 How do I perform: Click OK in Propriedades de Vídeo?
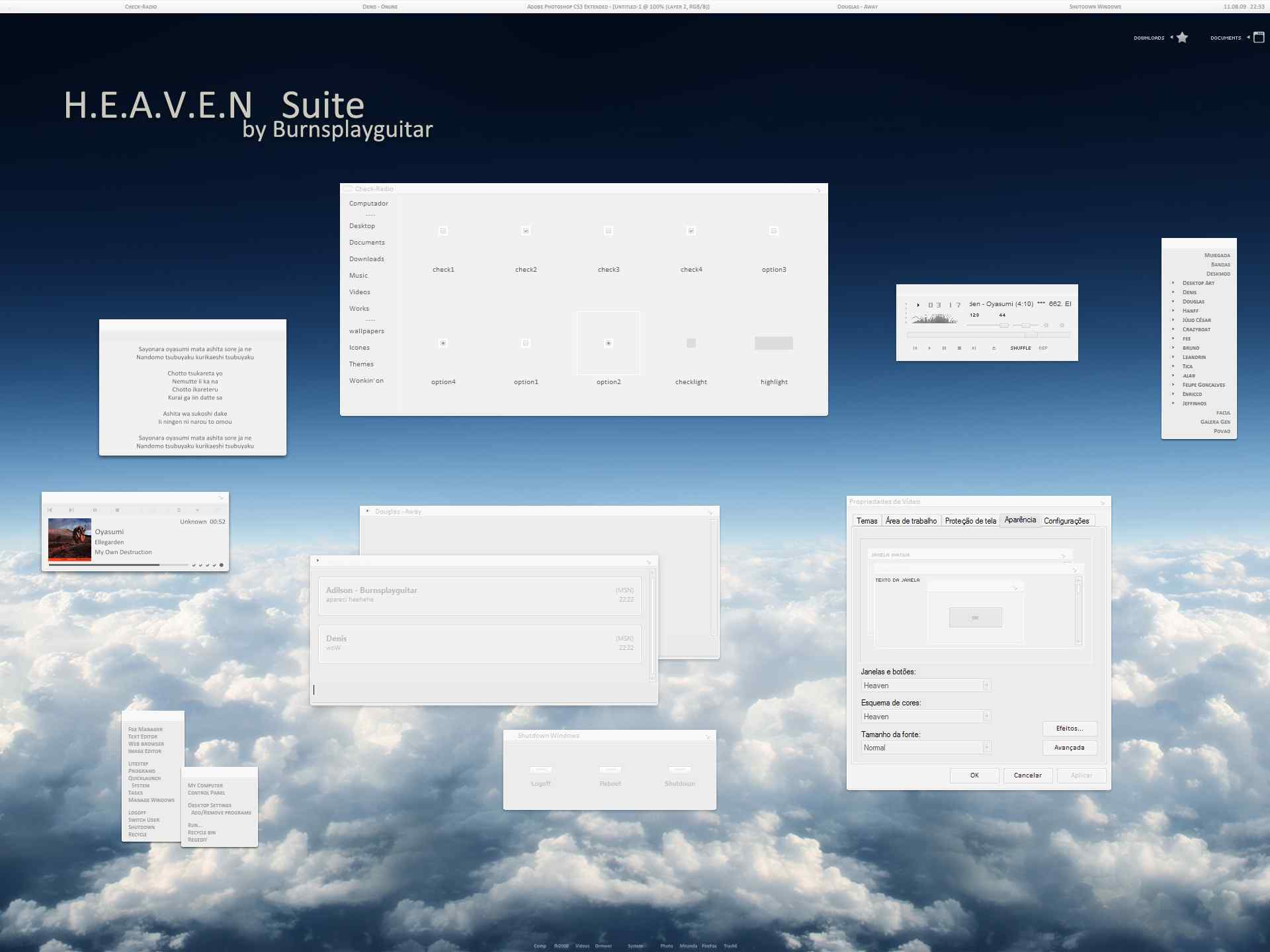974,775
